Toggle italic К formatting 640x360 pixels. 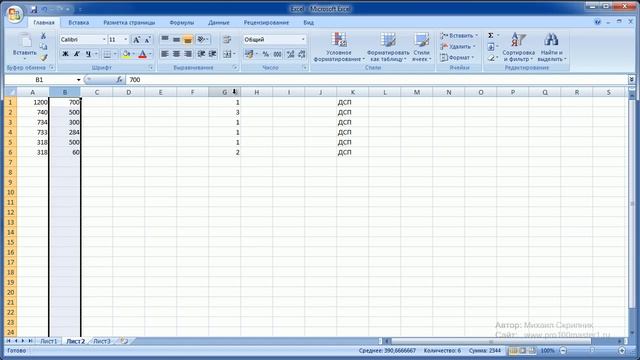click(x=77, y=54)
